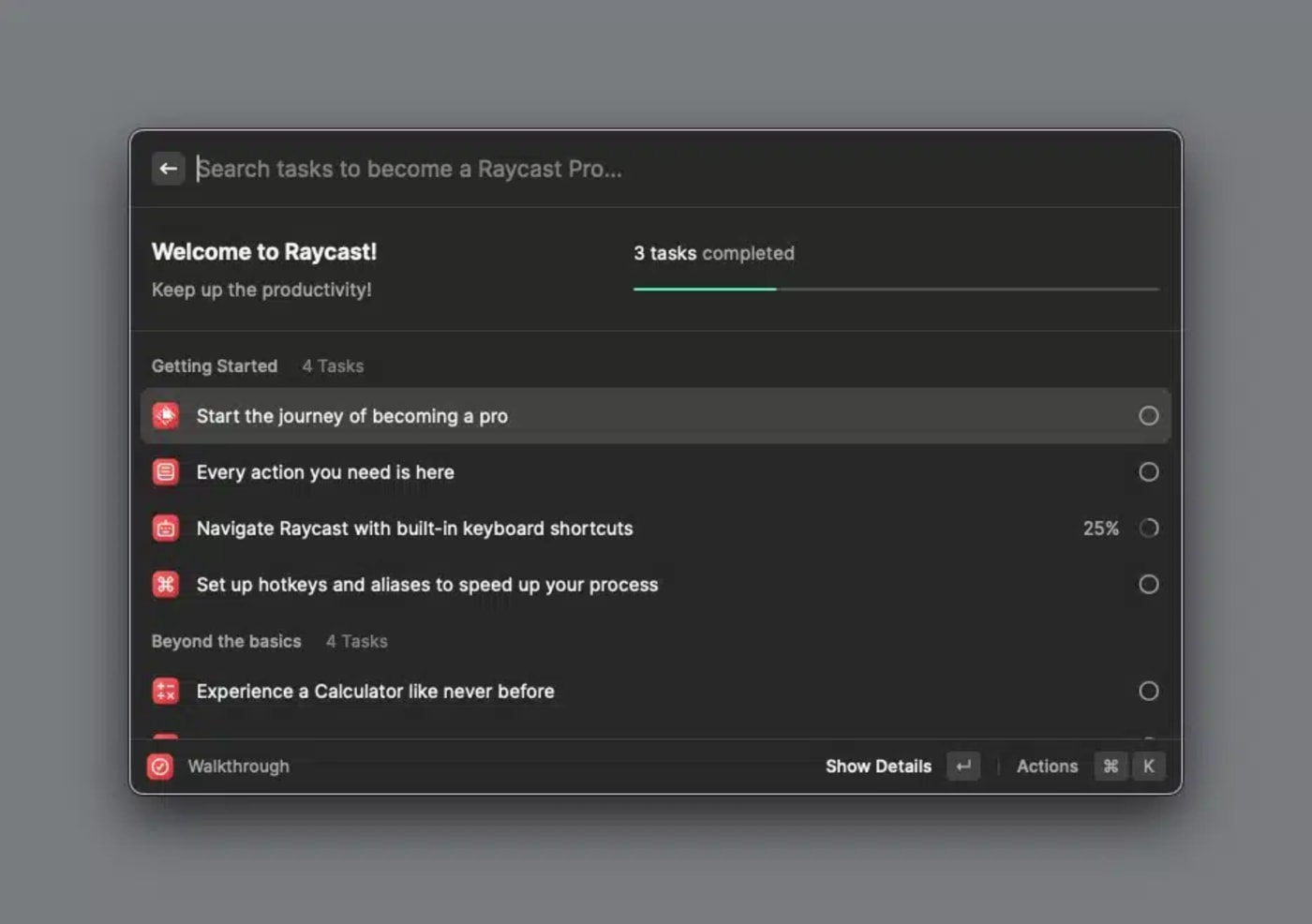Viewport: 1312px width, 924px height.
Task: Click the Getting Started section header
Action: (x=215, y=365)
